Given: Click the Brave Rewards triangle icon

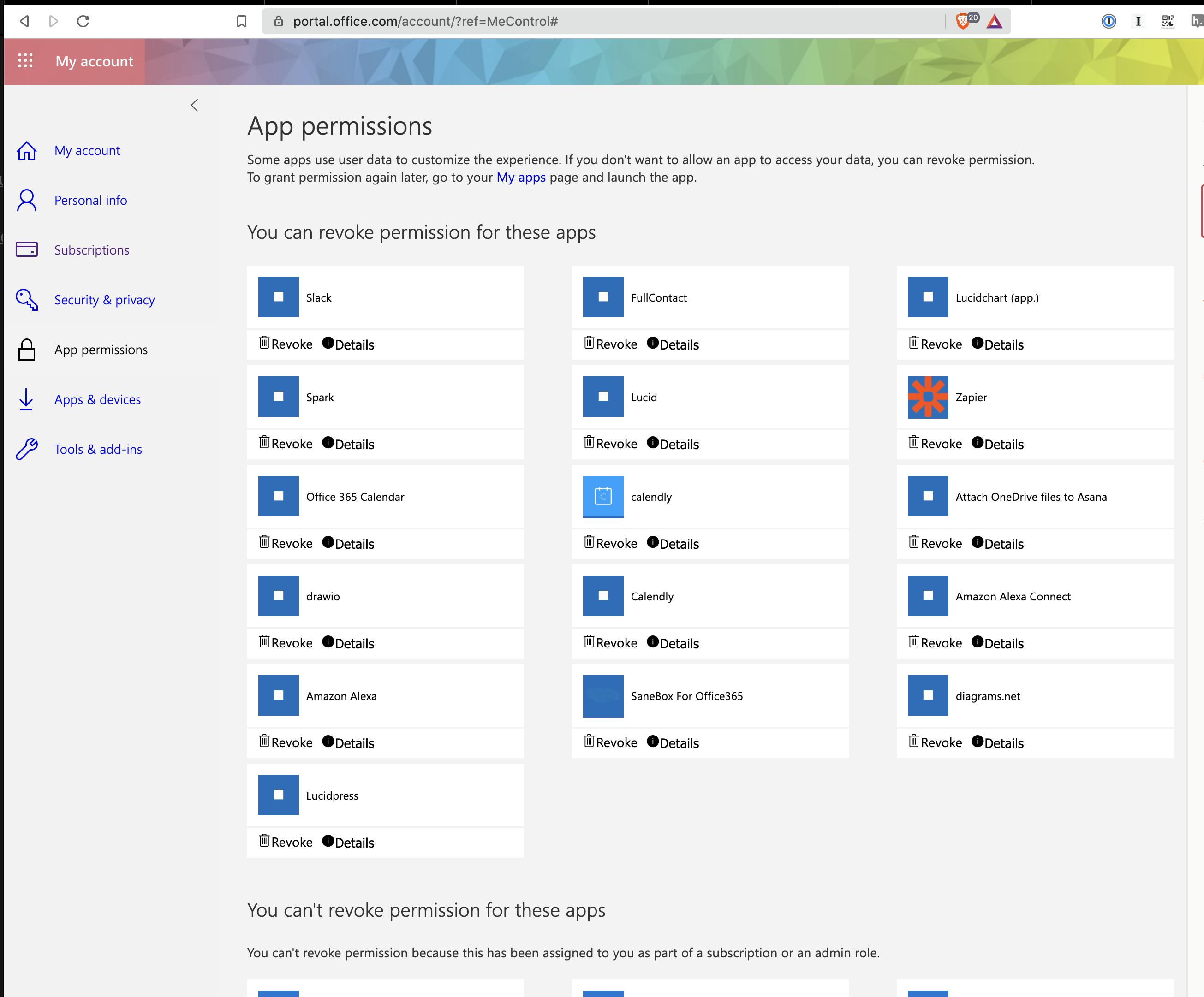Looking at the screenshot, I should click(x=995, y=22).
